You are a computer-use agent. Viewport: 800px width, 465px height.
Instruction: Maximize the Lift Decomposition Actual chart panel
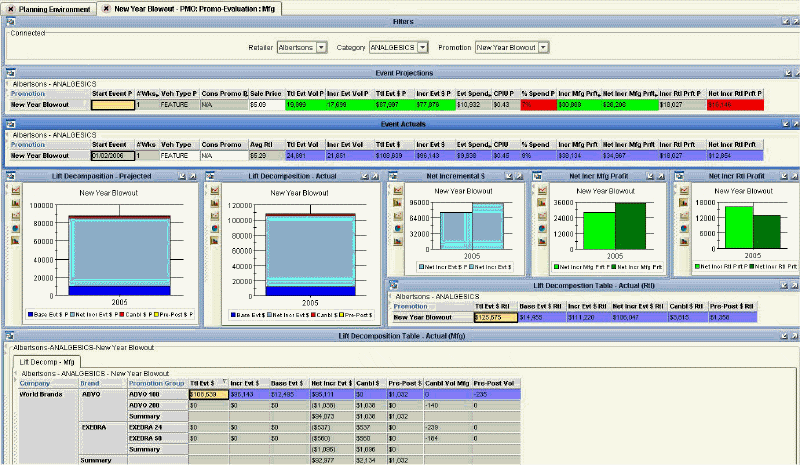(374, 176)
